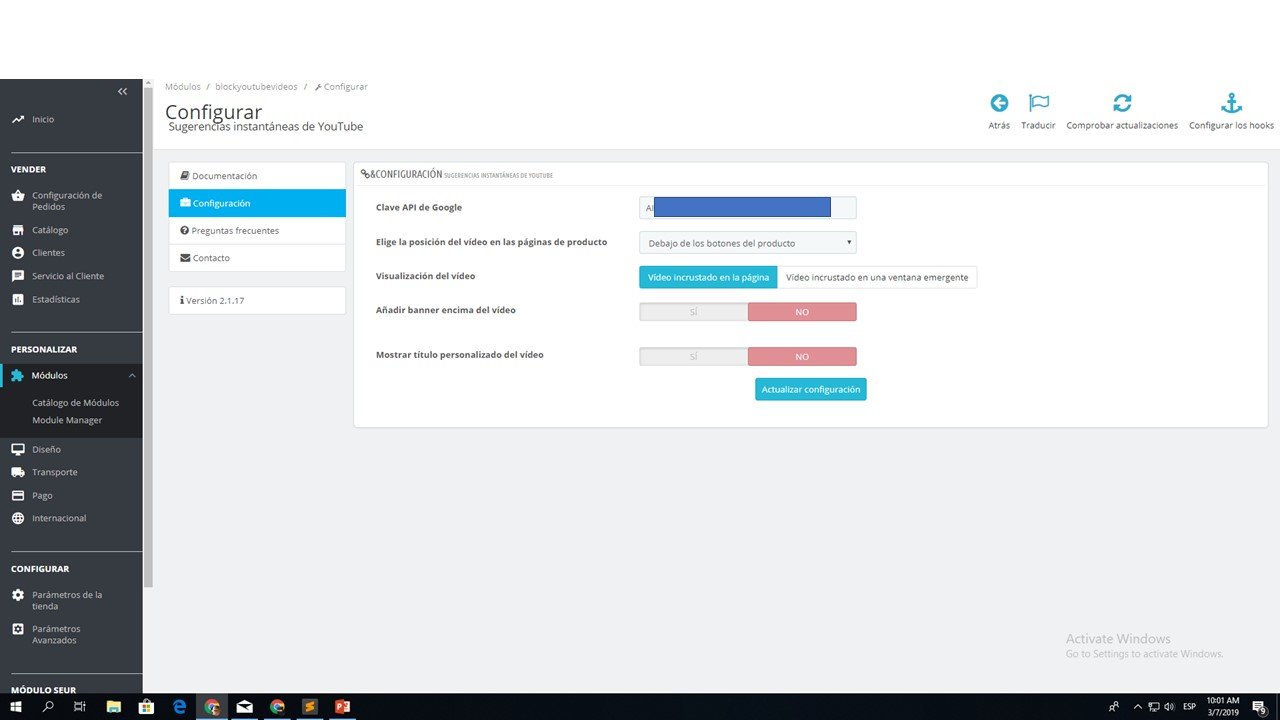Screen dimensions: 1280x720
Task: Open the Catálogo store icon
Action: tap(18, 230)
